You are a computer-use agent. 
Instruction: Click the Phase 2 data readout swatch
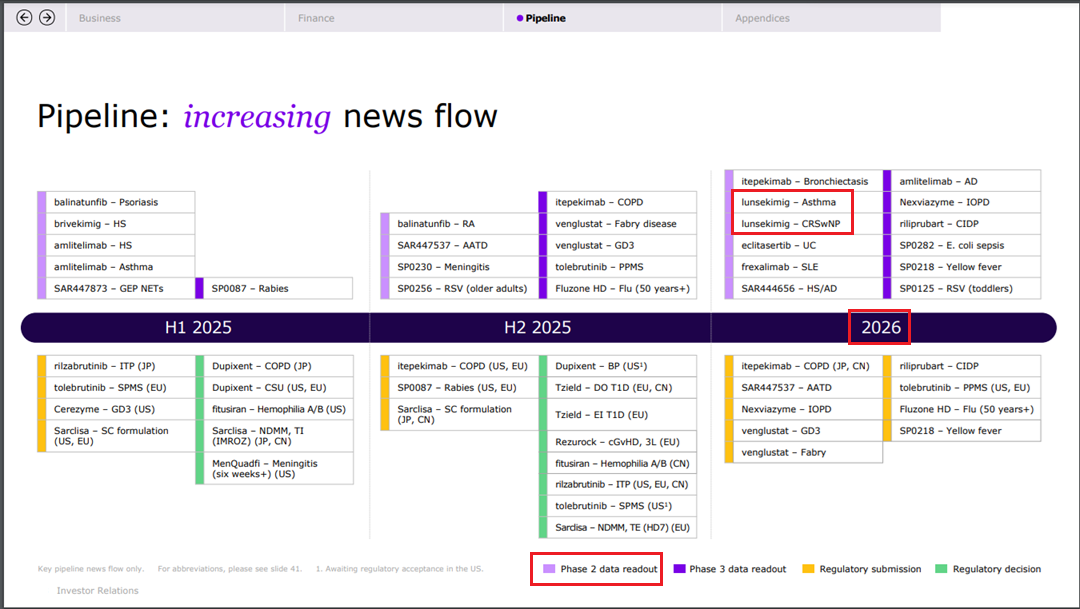(x=549, y=569)
